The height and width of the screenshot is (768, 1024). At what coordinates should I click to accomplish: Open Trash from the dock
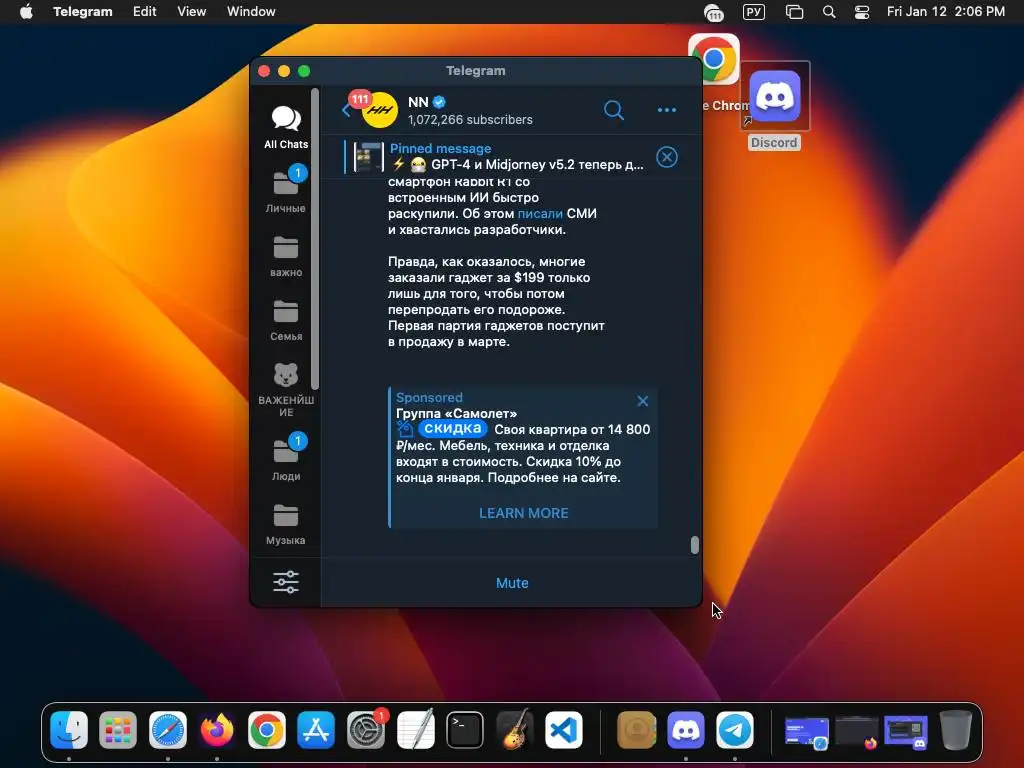tap(956, 729)
